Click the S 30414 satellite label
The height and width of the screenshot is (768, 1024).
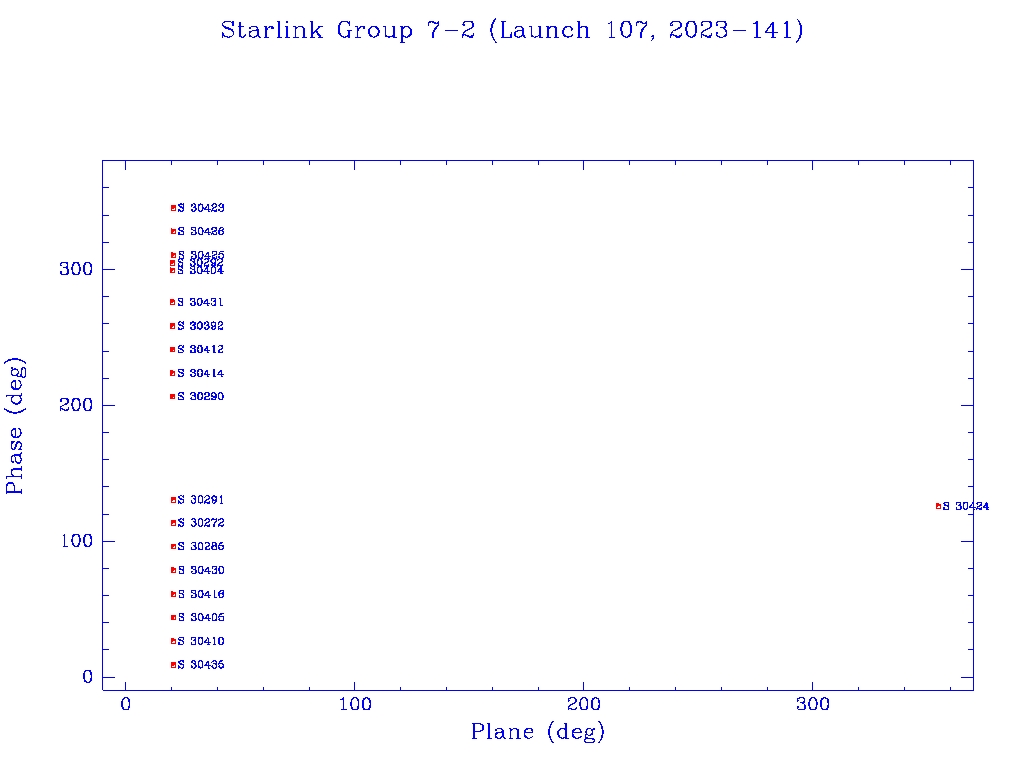pyautogui.click(x=201, y=374)
